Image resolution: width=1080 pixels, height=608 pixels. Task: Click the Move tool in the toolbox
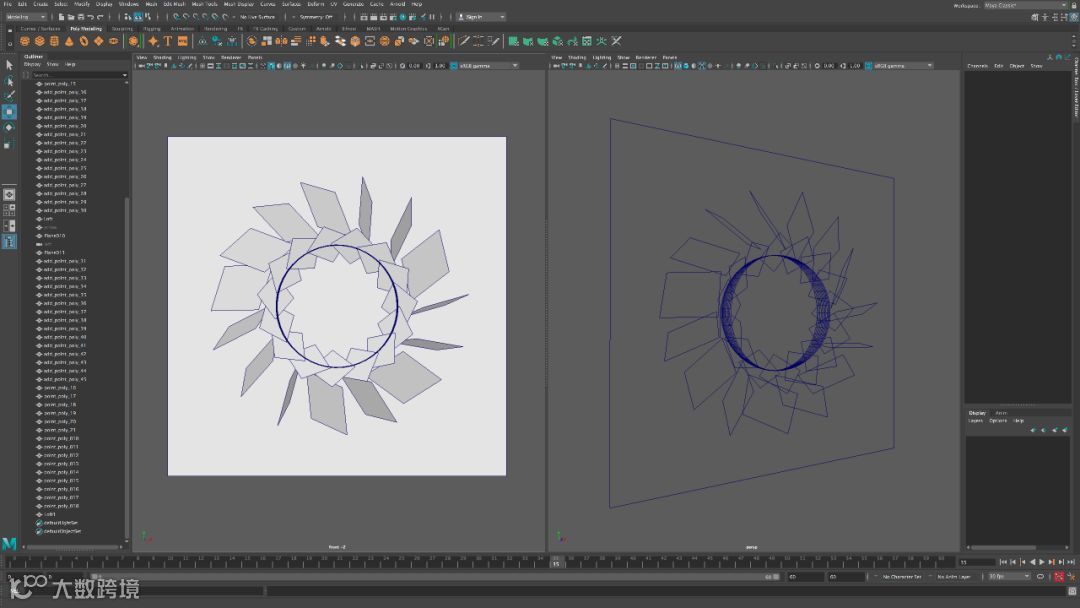[9, 111]
